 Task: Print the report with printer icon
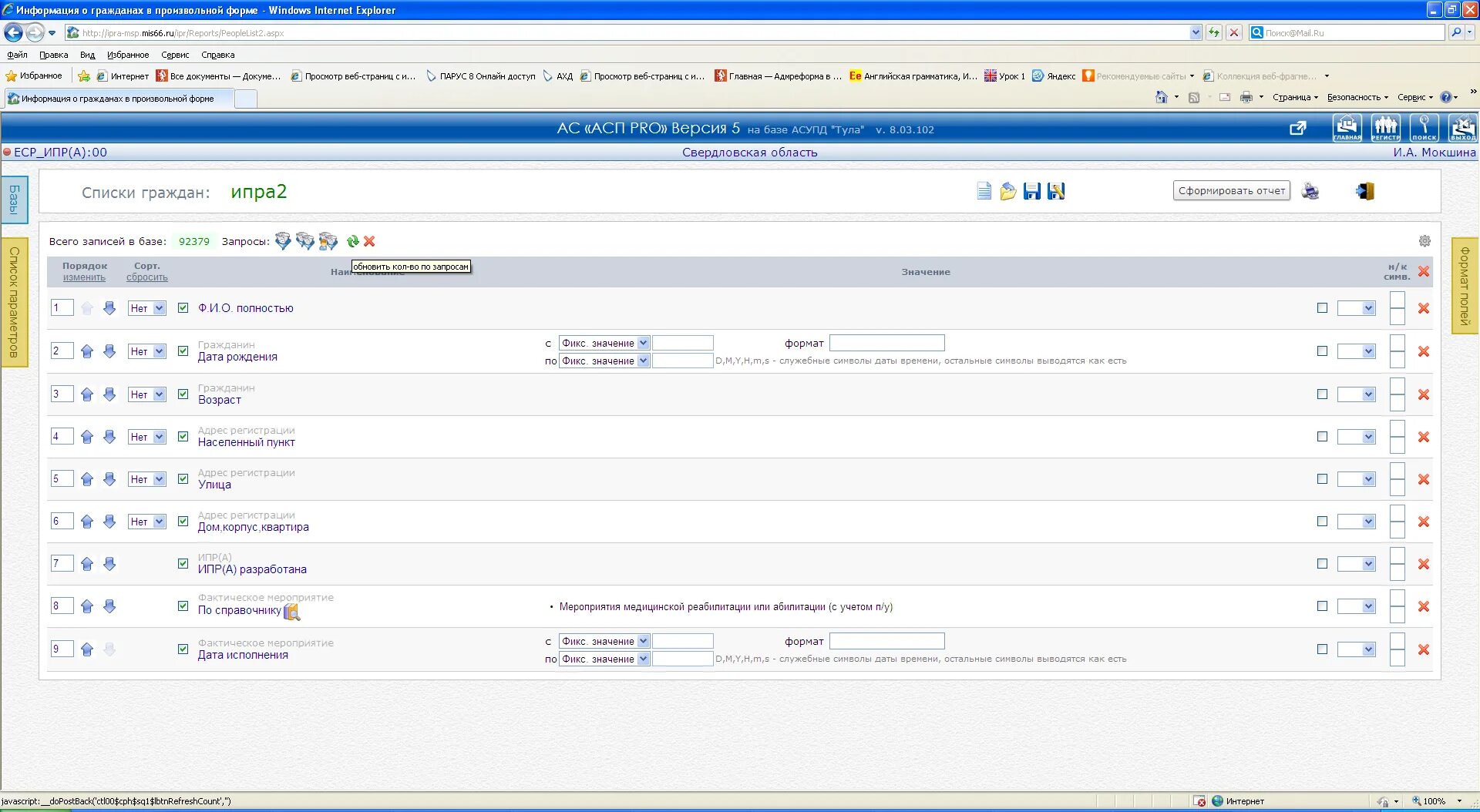pos(1310,191)
